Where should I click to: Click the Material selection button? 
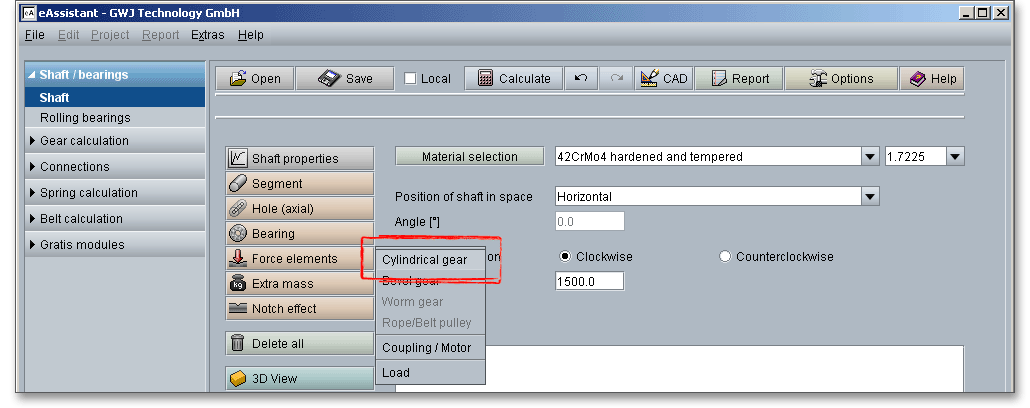point(470,156)
